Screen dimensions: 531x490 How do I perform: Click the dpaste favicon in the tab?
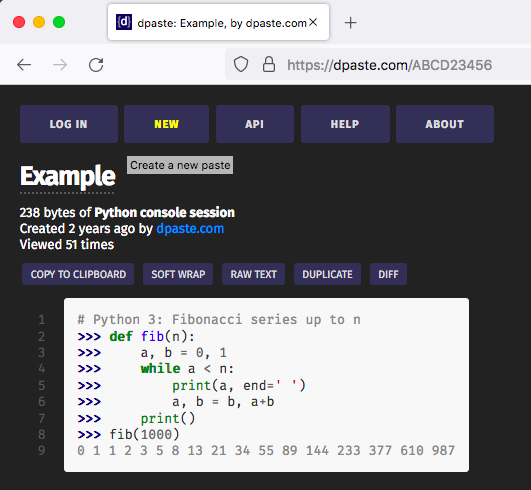(x=124, y=22)
